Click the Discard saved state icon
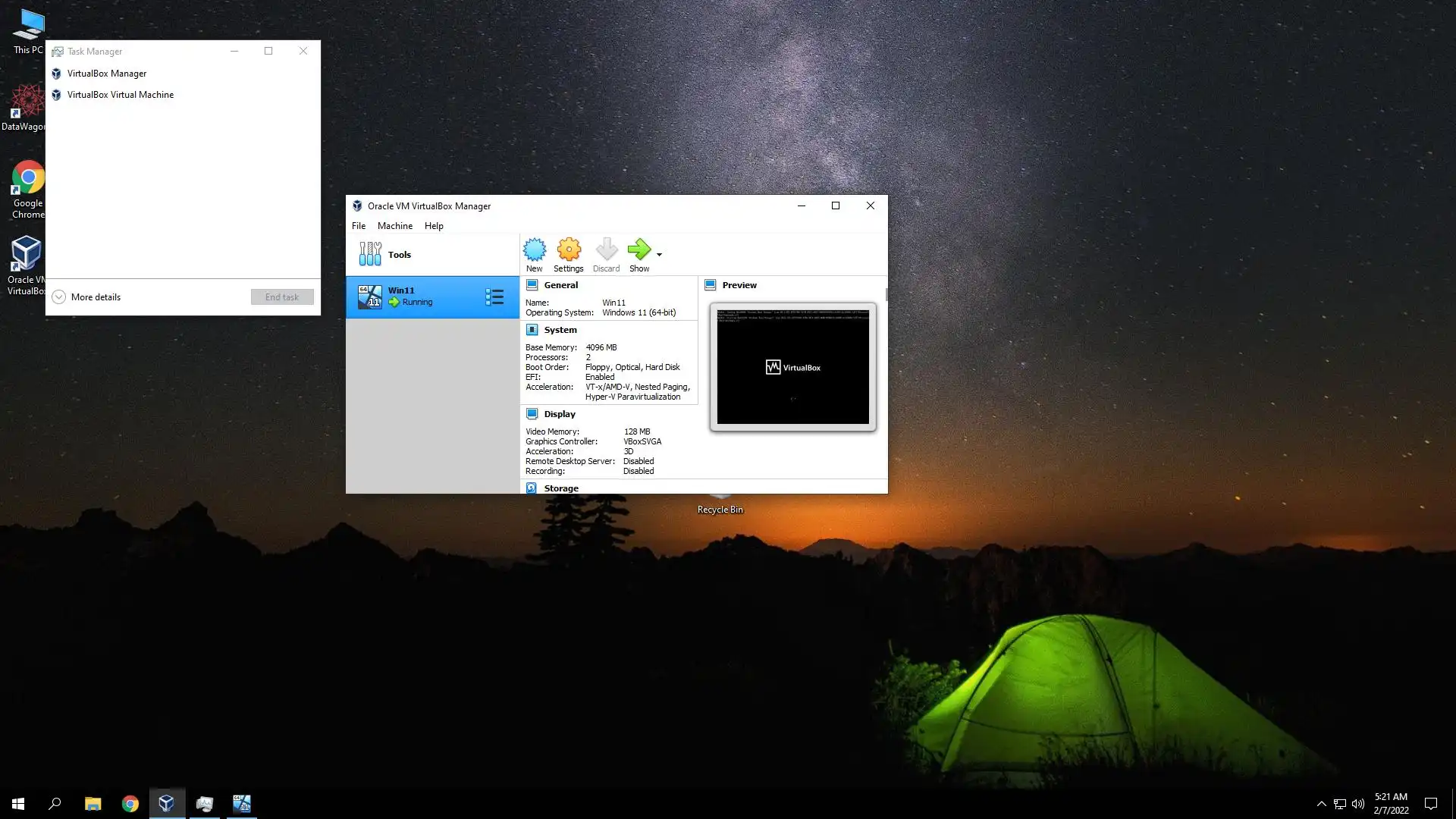 point(606,250)
